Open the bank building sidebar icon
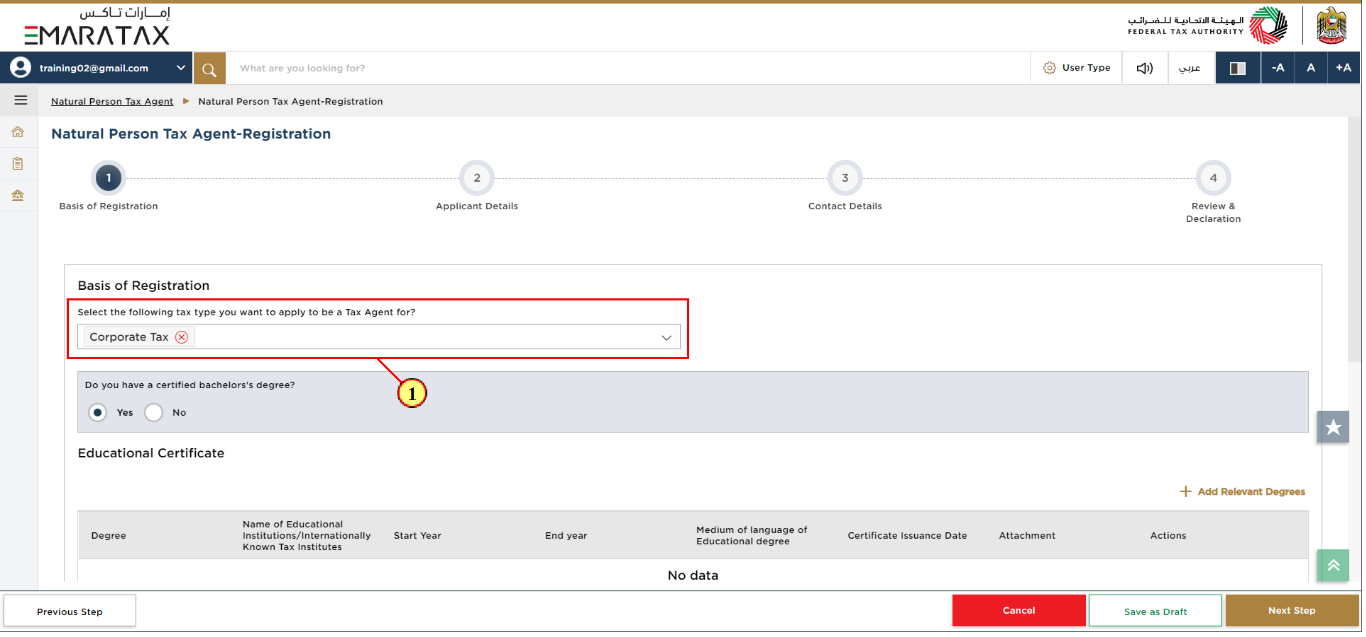Image resolution: width=1366 pixels, height=637 pixels. pyautogui.click(x=18, y=195)
